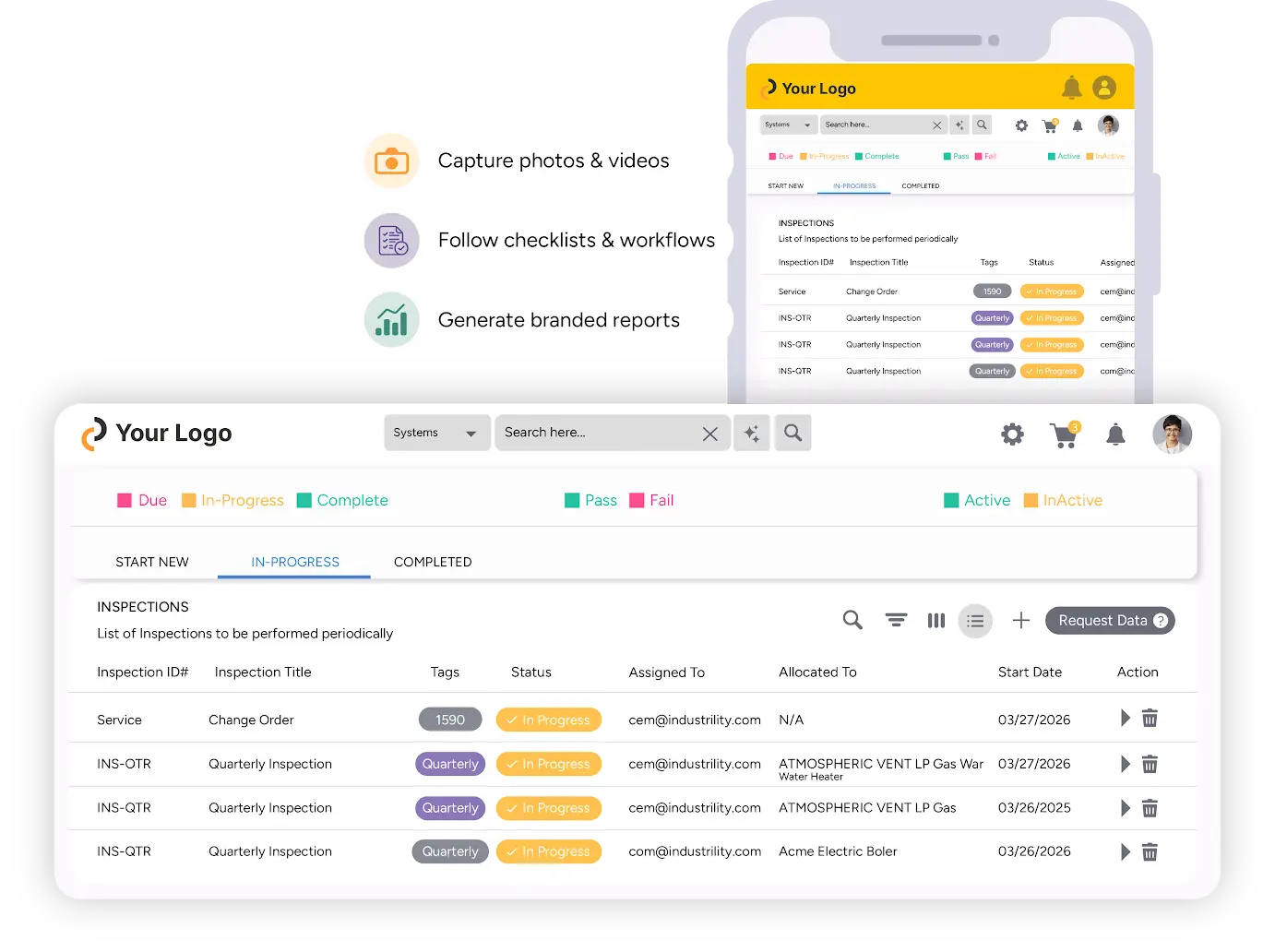The image size is (1275, 952).
Task: Expand the Acme Electric Boler row arrow
Action: (x=1125, y=852)
